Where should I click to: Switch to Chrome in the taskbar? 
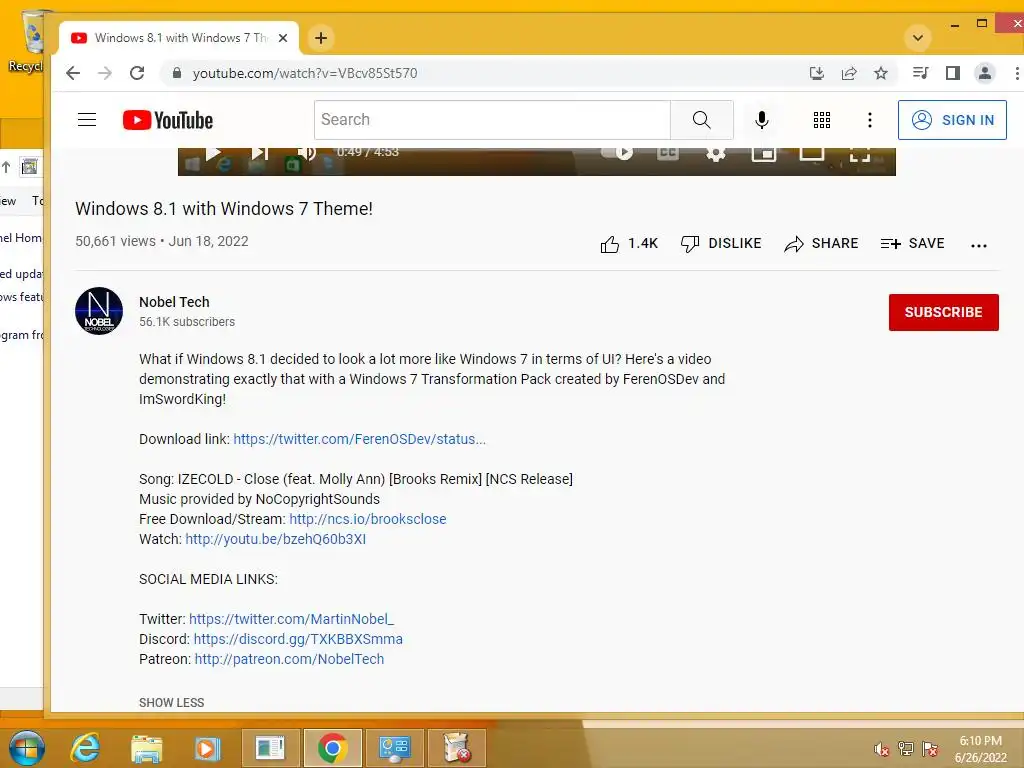[x=332, y=748]
